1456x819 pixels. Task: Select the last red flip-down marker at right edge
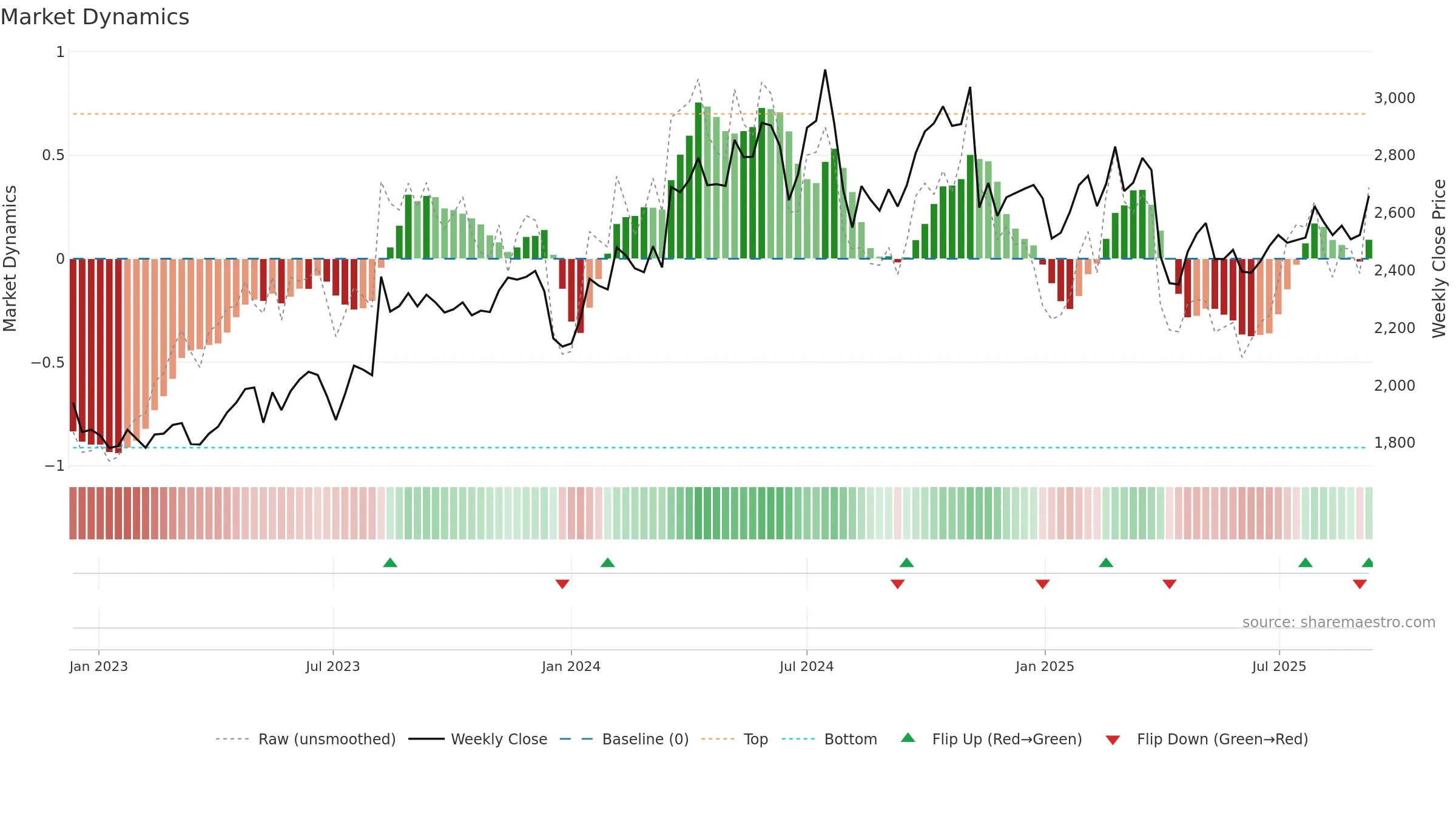[x=1360, y=584]
